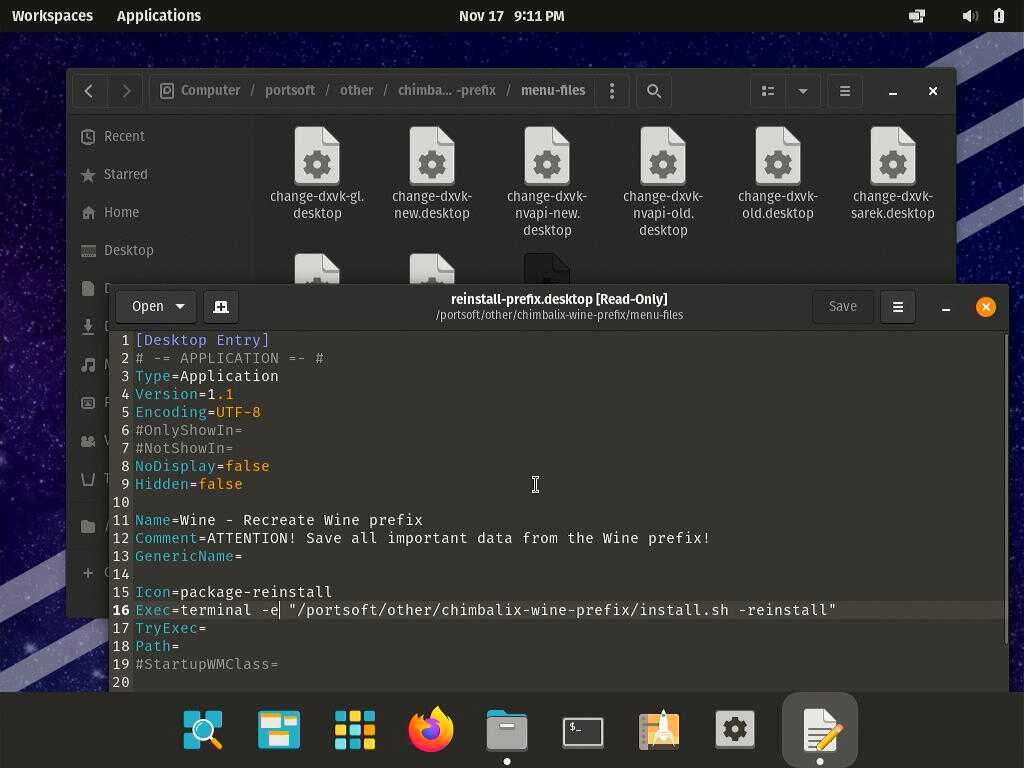Open Starred in the sidebar

click(125, 174)
